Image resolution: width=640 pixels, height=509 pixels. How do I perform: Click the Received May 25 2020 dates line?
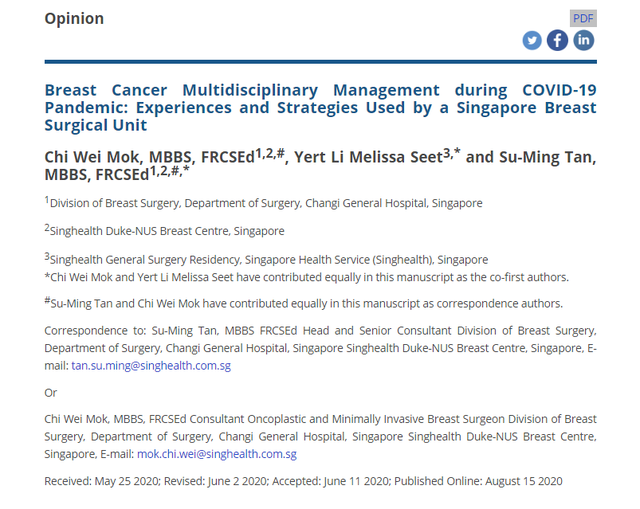303,481
